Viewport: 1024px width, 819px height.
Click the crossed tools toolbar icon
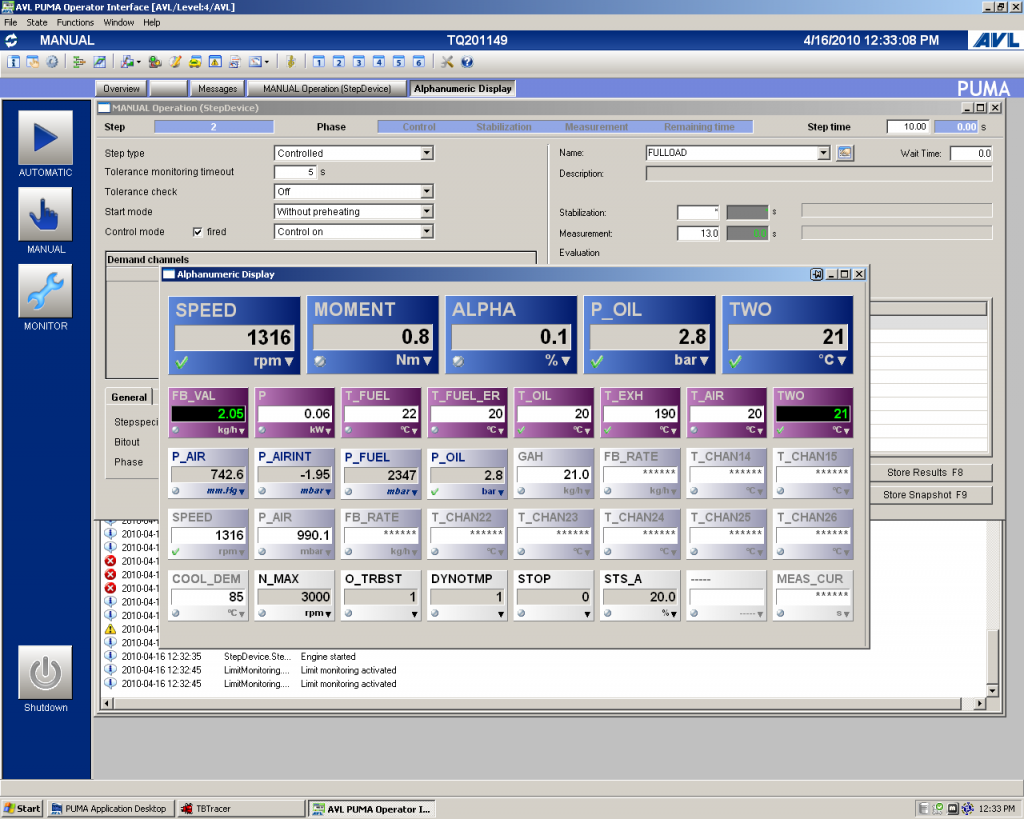click(x=447, y=62)
